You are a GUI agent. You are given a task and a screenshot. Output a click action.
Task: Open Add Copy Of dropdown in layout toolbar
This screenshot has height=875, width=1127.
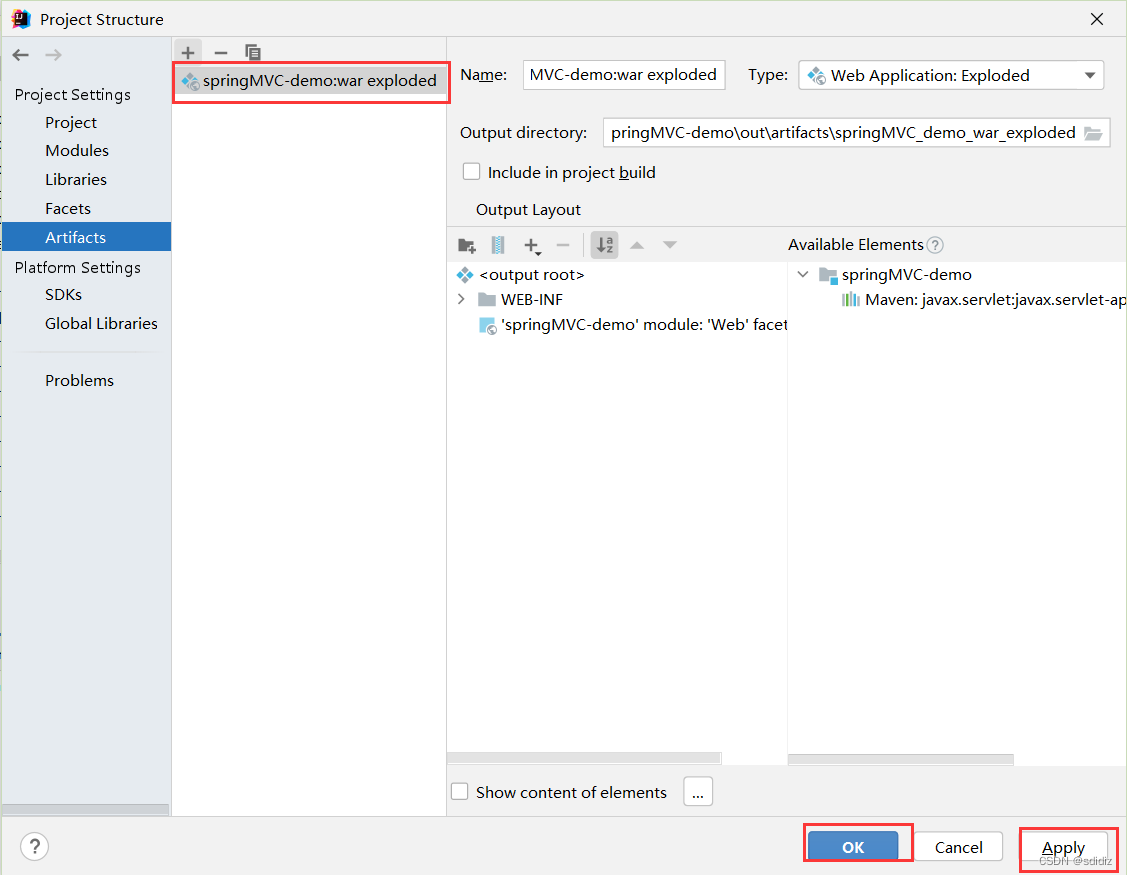[532, 246]
